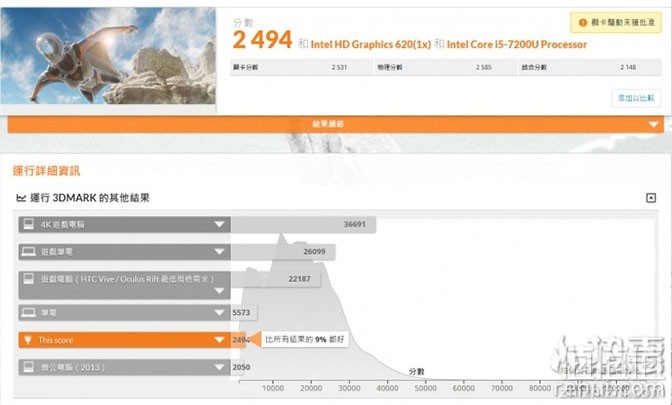Click the laptop icon in 5573 row
The image size is (672, 405).
click(x=29, y=313)
